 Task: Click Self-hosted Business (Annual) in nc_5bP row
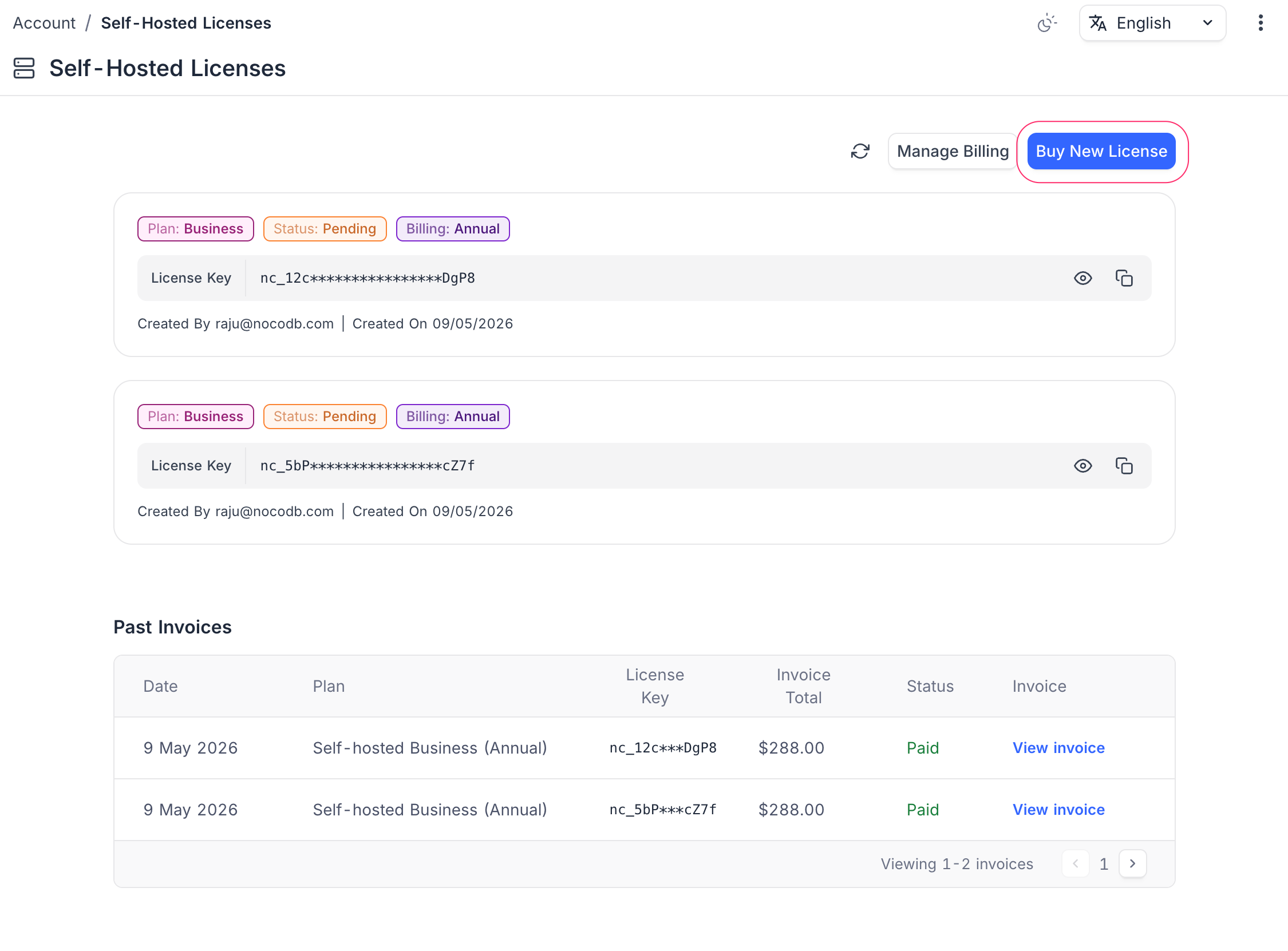(x=430, y=810)
